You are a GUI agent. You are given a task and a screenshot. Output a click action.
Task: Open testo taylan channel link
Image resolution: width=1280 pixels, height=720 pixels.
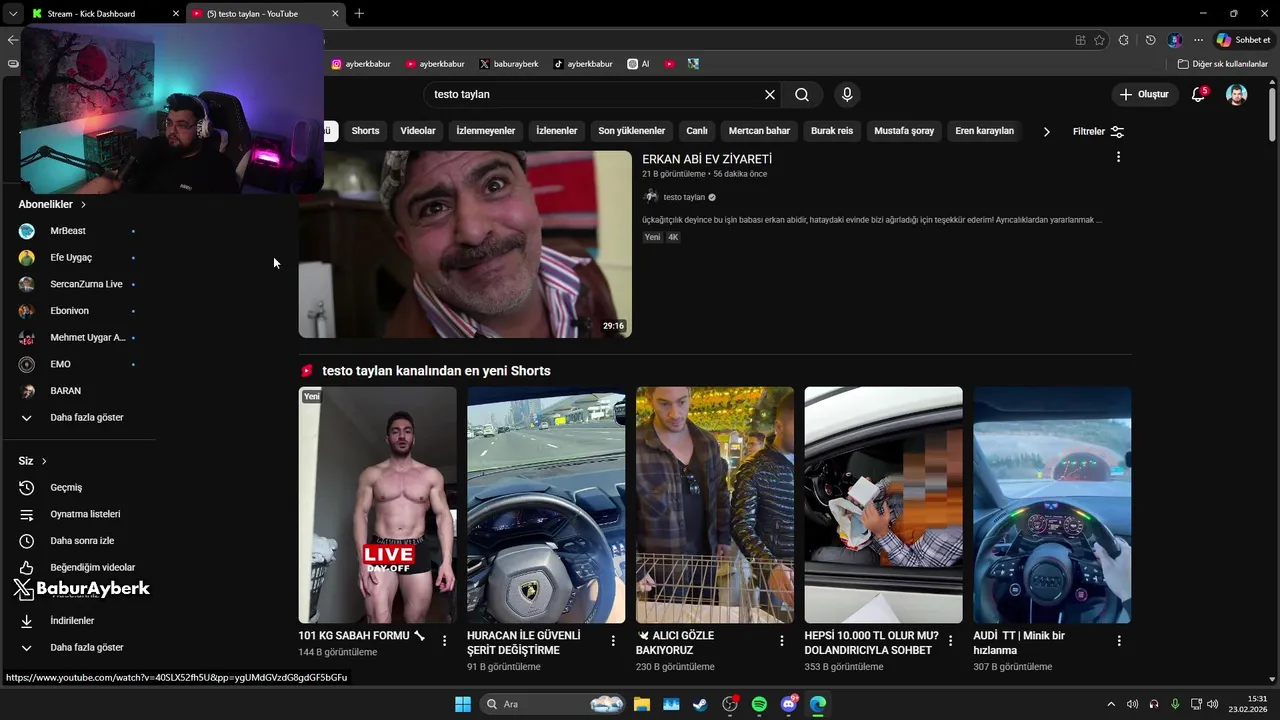point(684,197)
